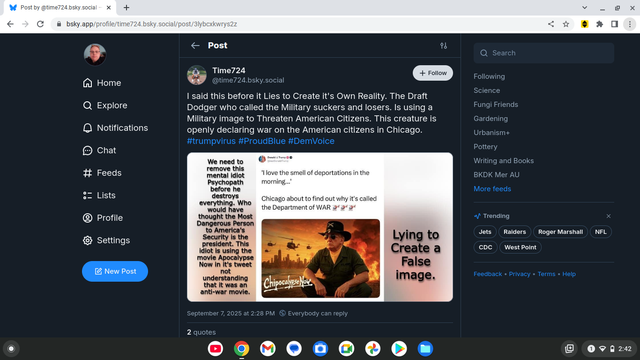Viewport: 640px width, 360px height.
Task: Open the Gardening feed
Action: coord(491,118)
